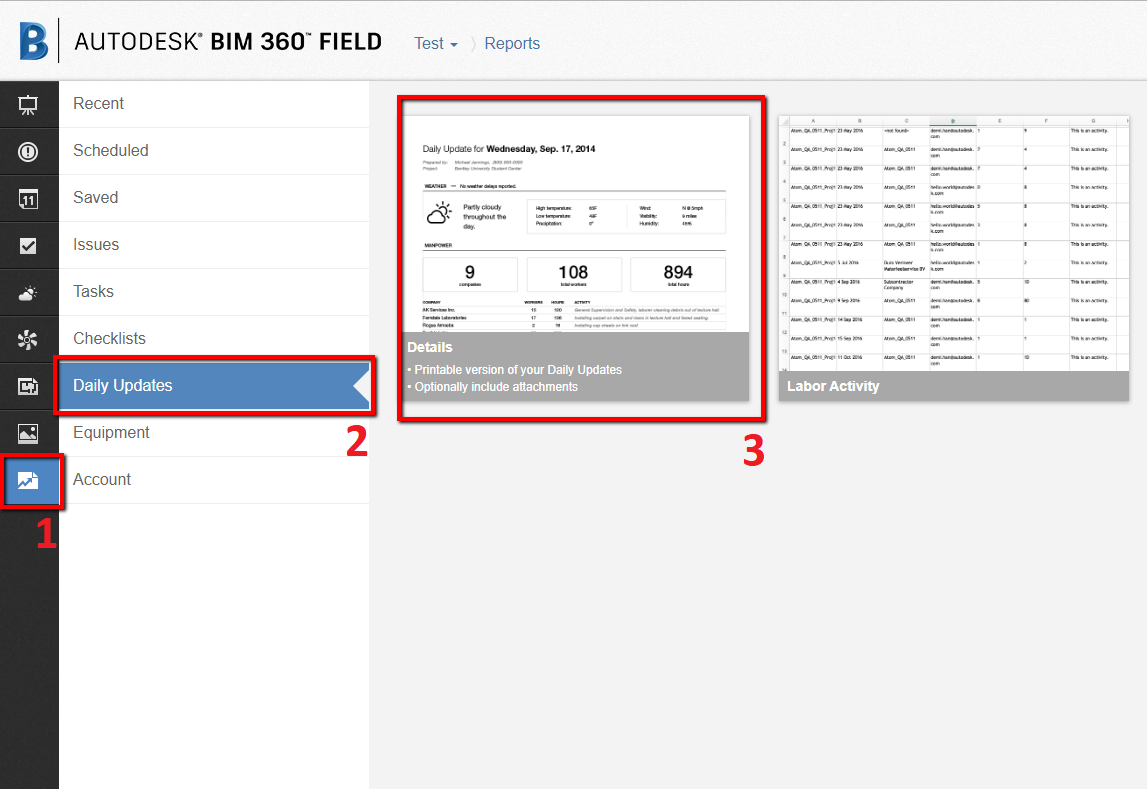The height and width of the screenshot is (789, 1147).
Task: Expand the Test project dropdown
Action: (x=435, y=43)
